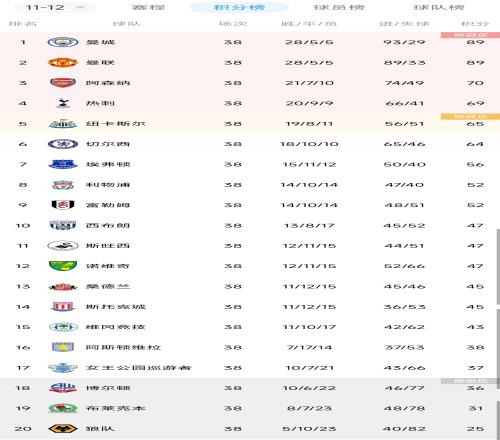The image size is (500, 440).
Task: Click the Wigan (维冈竞技) crest icon
Action: [63, 327]
